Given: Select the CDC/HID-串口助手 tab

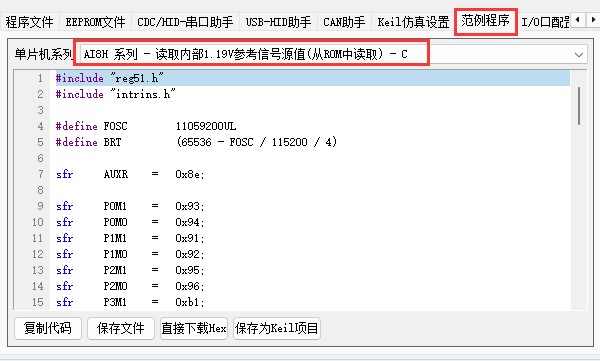Looking at the screenshot, I should tap(185, 22).
